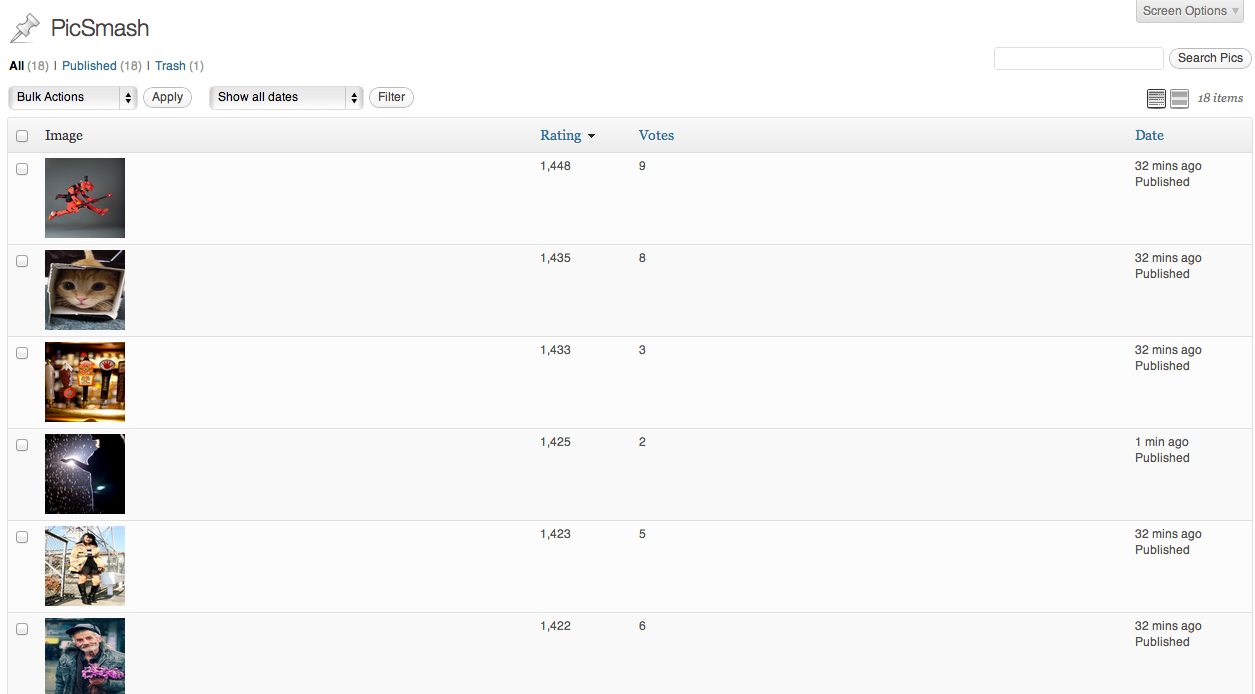
Task: Click the Filter button
Action: [391, 97]
